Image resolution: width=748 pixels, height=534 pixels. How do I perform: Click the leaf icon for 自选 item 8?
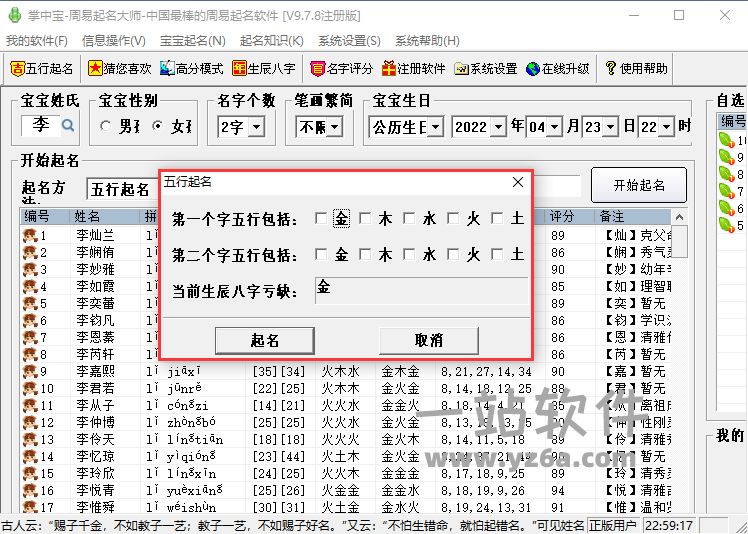pyautogui.click(x=726, y=174)
